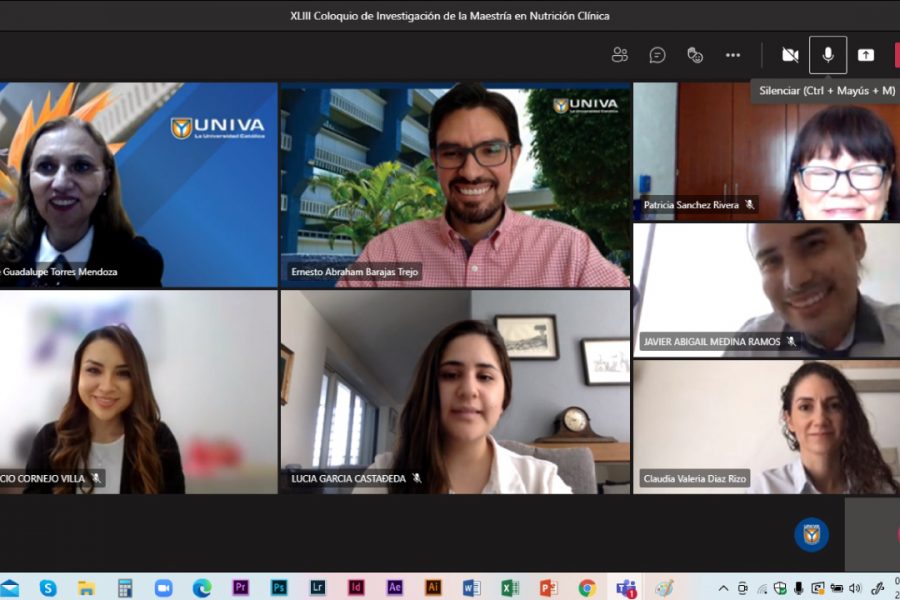This screenshot has width=900, height=600.
Task: Click the meeting title XLIII Coloquio de Investigación
Action: click(449, 16)
